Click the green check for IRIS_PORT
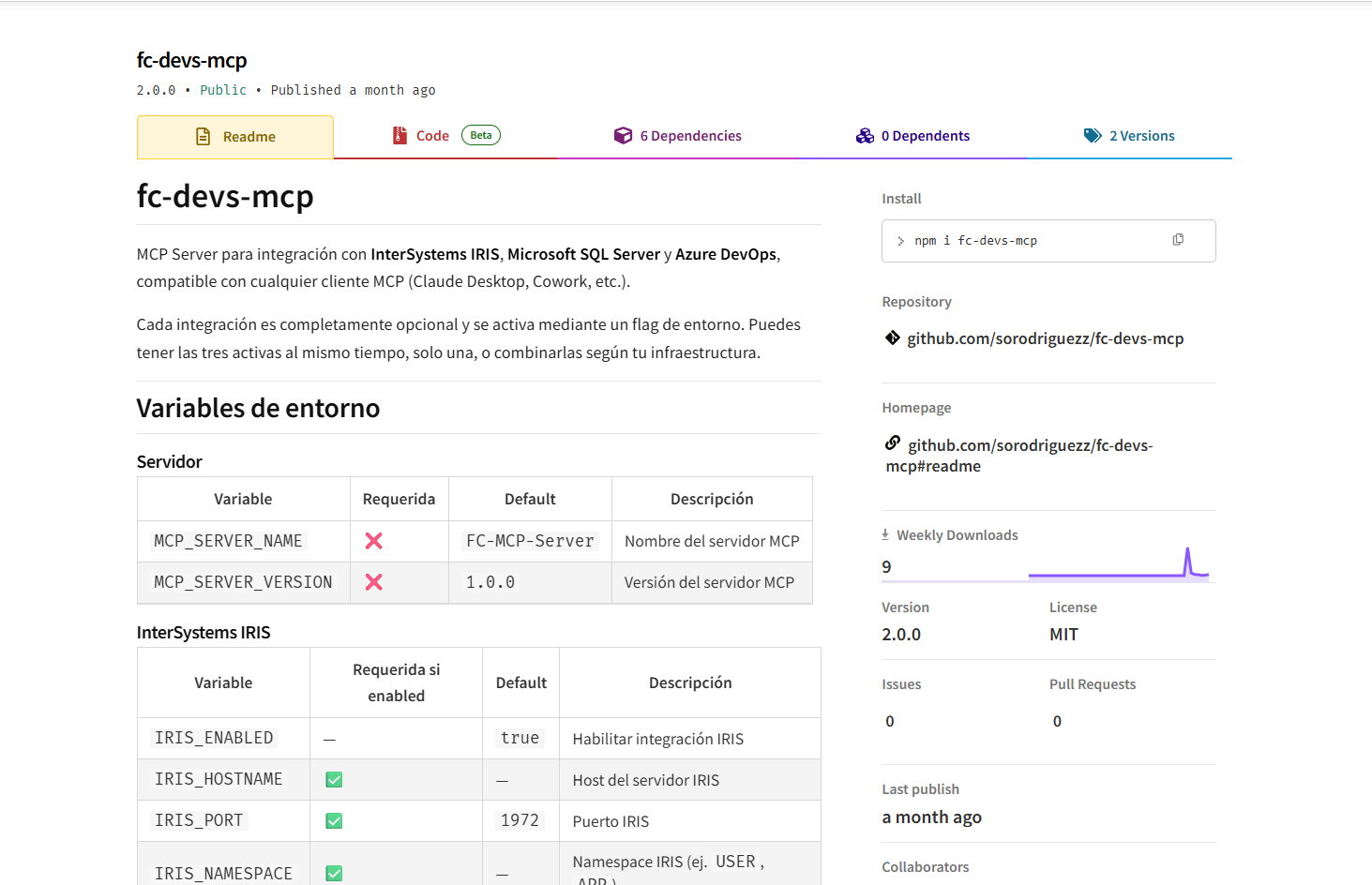This screenshot has width=1372, height=885. [334, 821]
